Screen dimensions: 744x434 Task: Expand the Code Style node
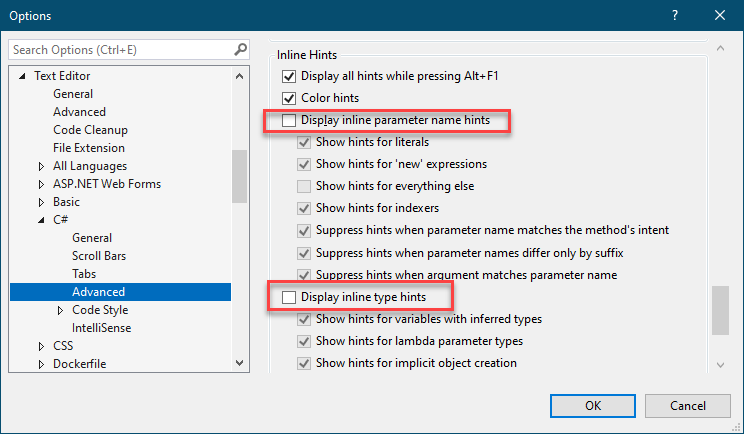coord(60,310)
